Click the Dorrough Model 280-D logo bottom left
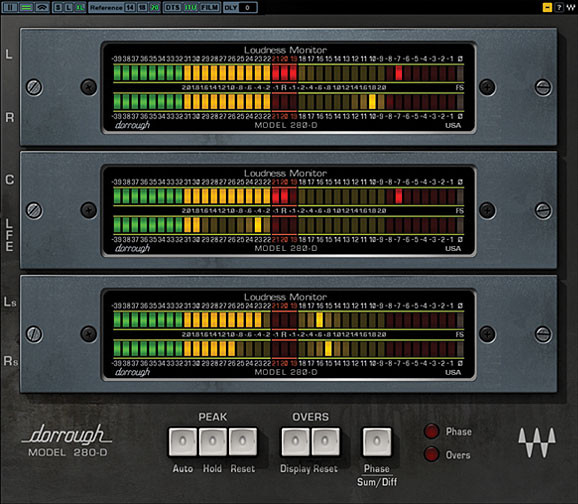This screenshot has height=504, width=578. [x=67, y=440]
